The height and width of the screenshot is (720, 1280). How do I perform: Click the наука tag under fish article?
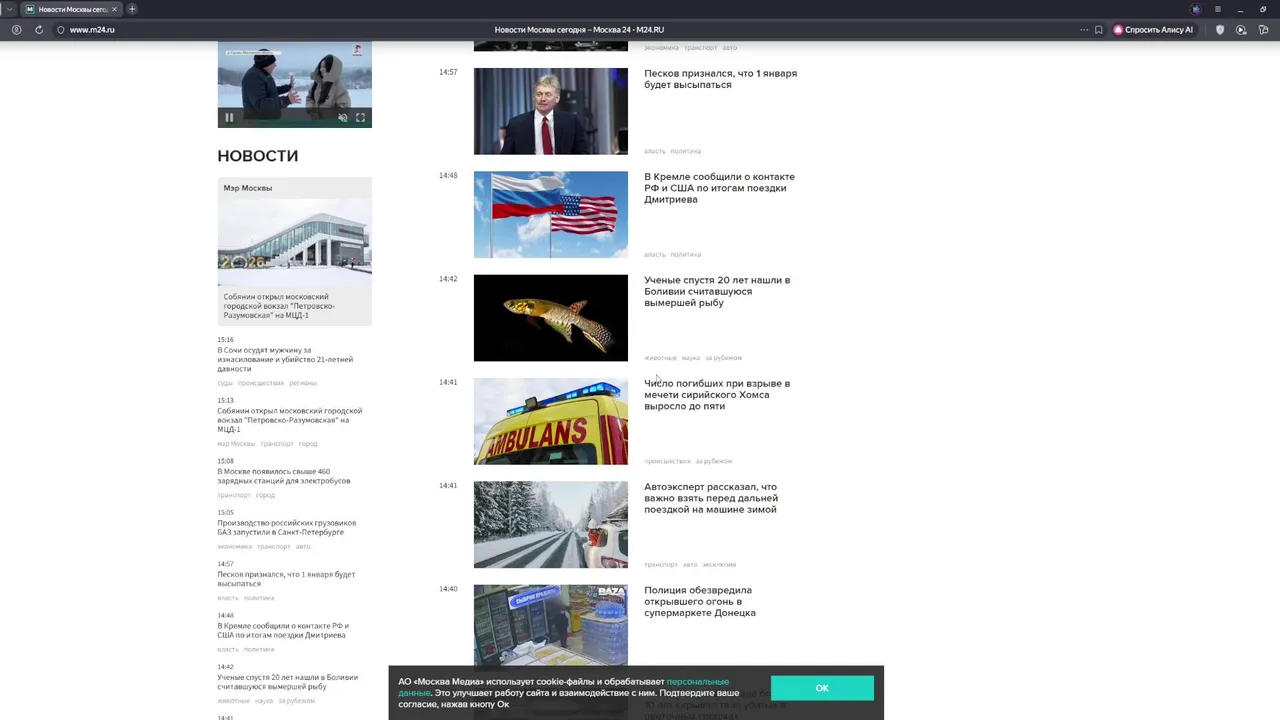coord(691,358)
